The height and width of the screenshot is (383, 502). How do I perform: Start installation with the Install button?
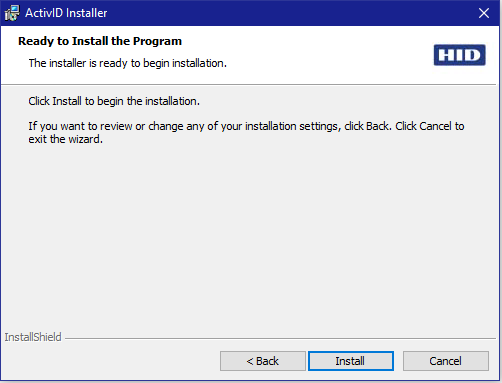click(351, 361)
